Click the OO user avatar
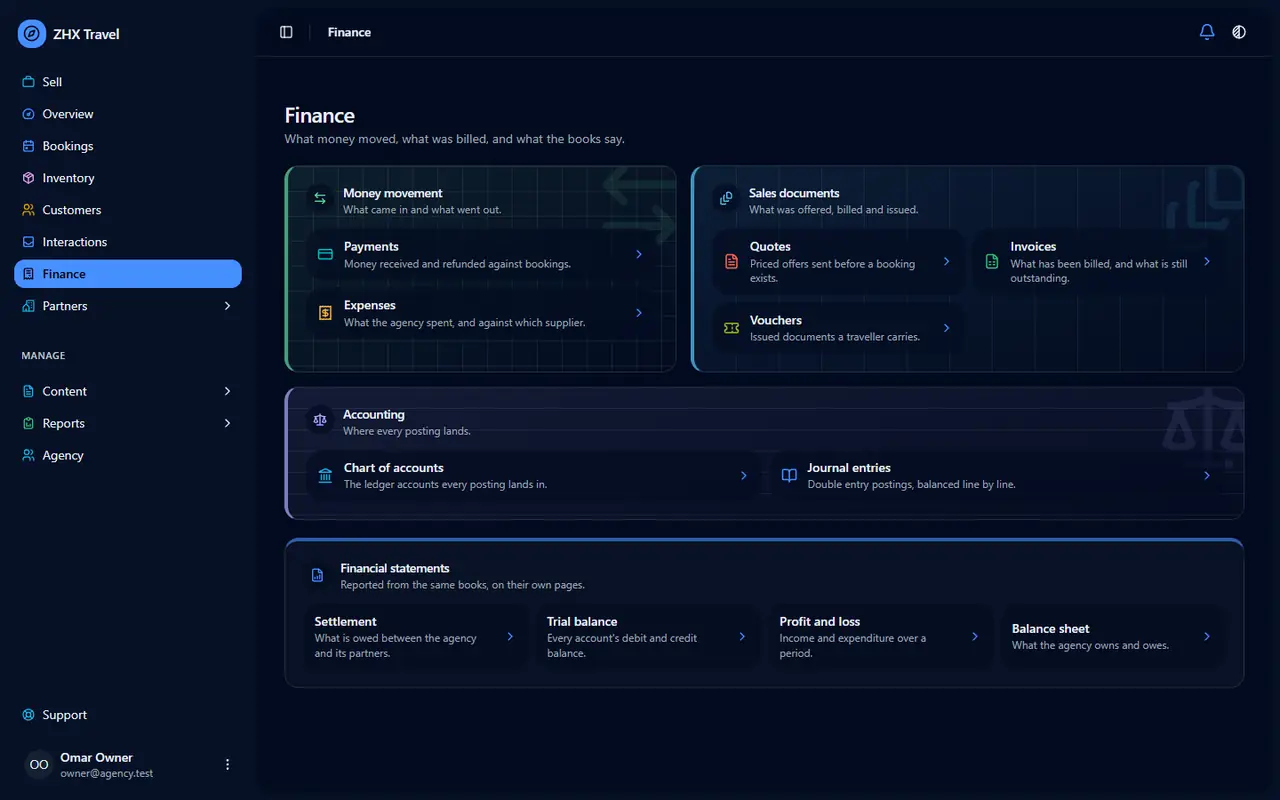This screenshot has height=800, width=1280. pos(39,764)
